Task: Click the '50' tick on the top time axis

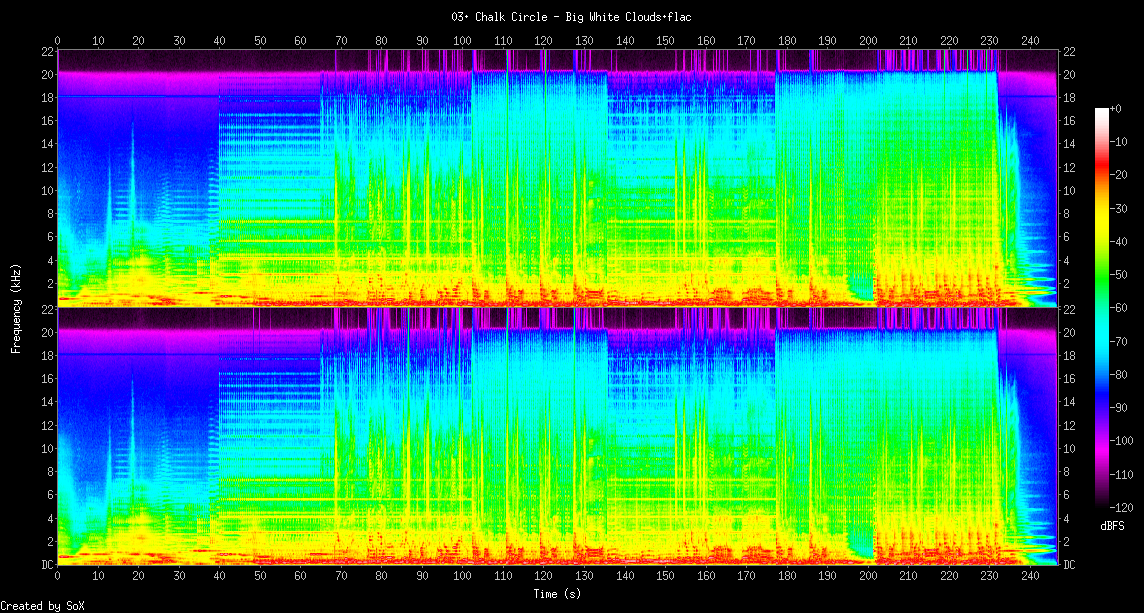Action: pos(260,41)
